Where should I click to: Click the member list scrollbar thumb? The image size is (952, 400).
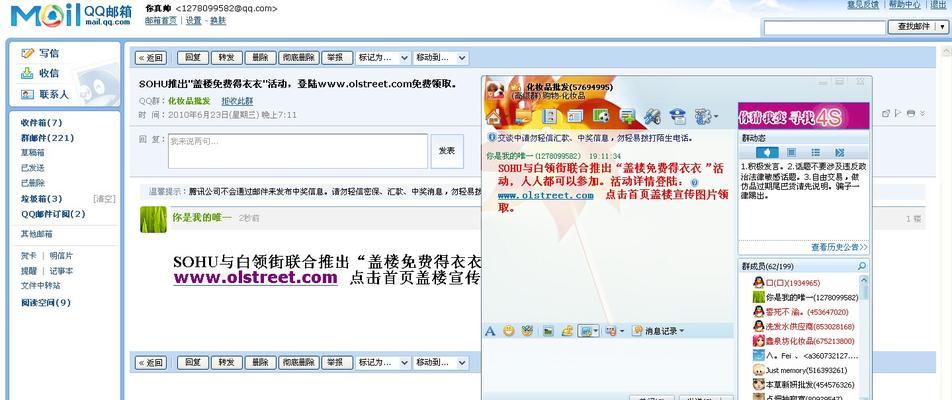tap(864, 291)
